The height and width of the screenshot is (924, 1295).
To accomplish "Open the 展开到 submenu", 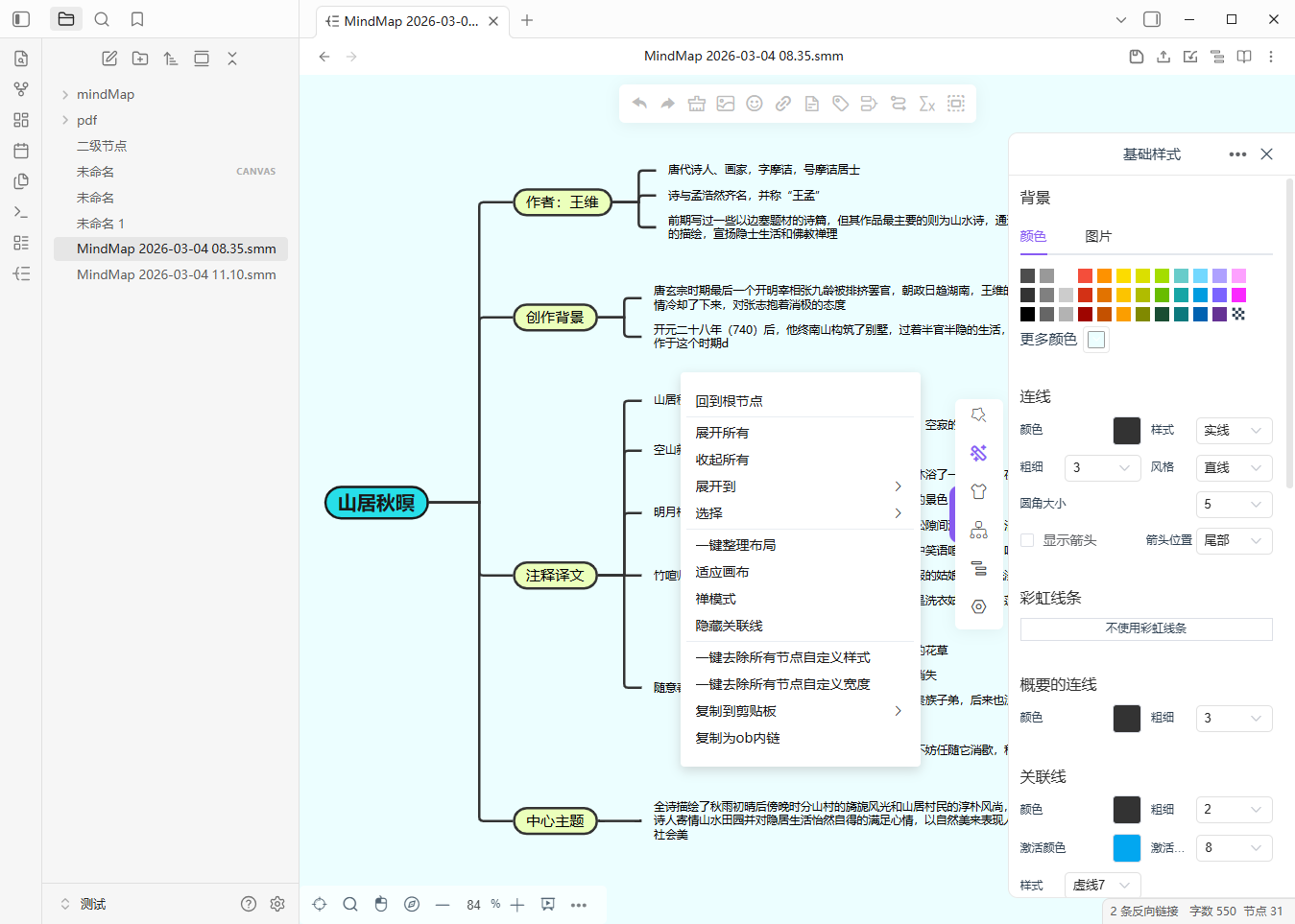I will tap(801, 486).
